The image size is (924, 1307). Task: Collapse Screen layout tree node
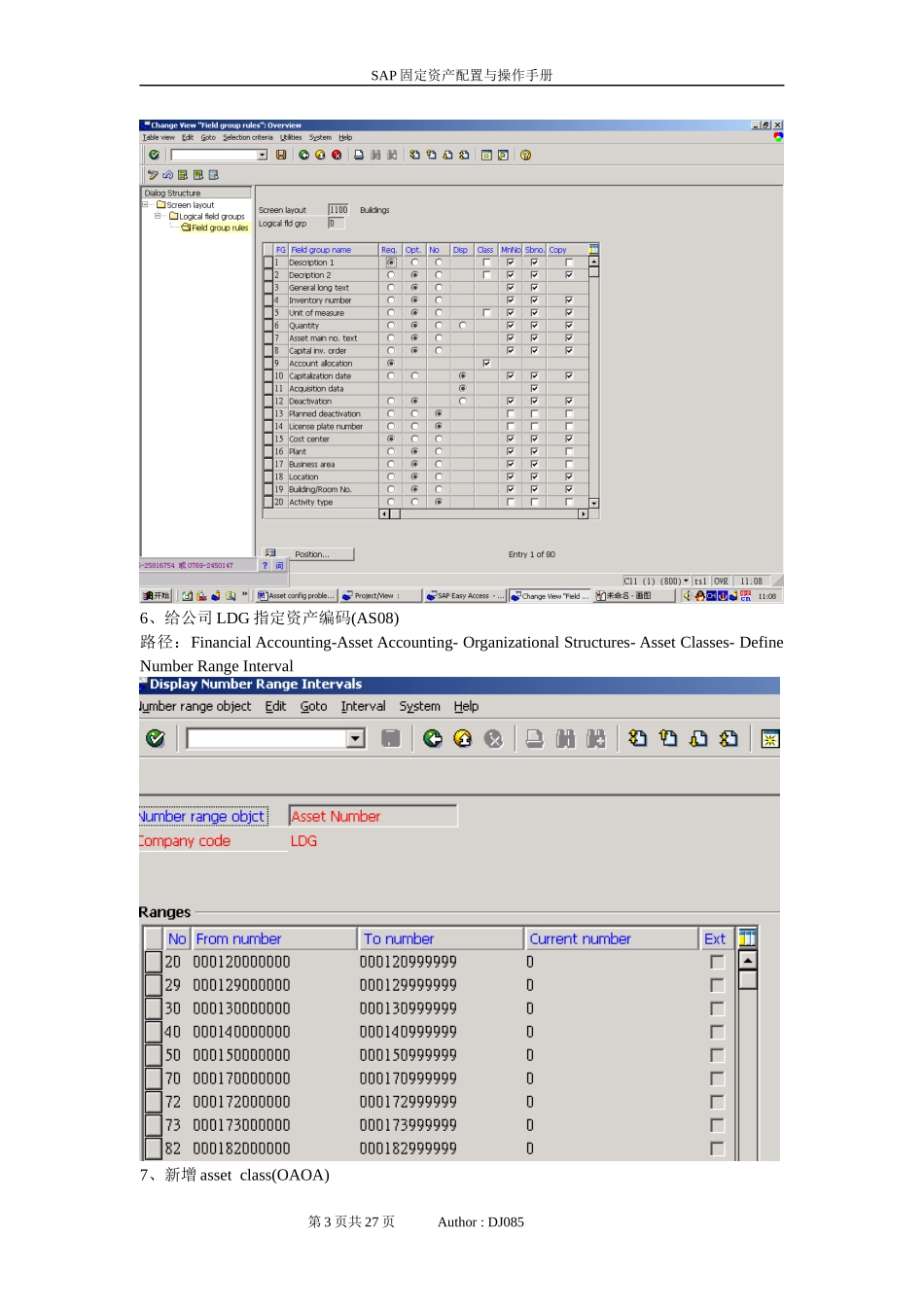(x=145, y=205)
